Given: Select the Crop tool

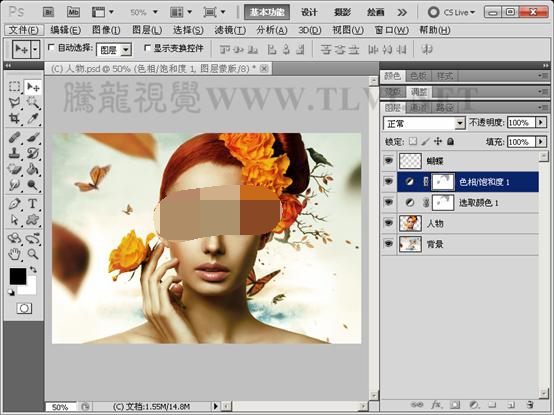Looking at the screenshot, I should pos(14,118).
